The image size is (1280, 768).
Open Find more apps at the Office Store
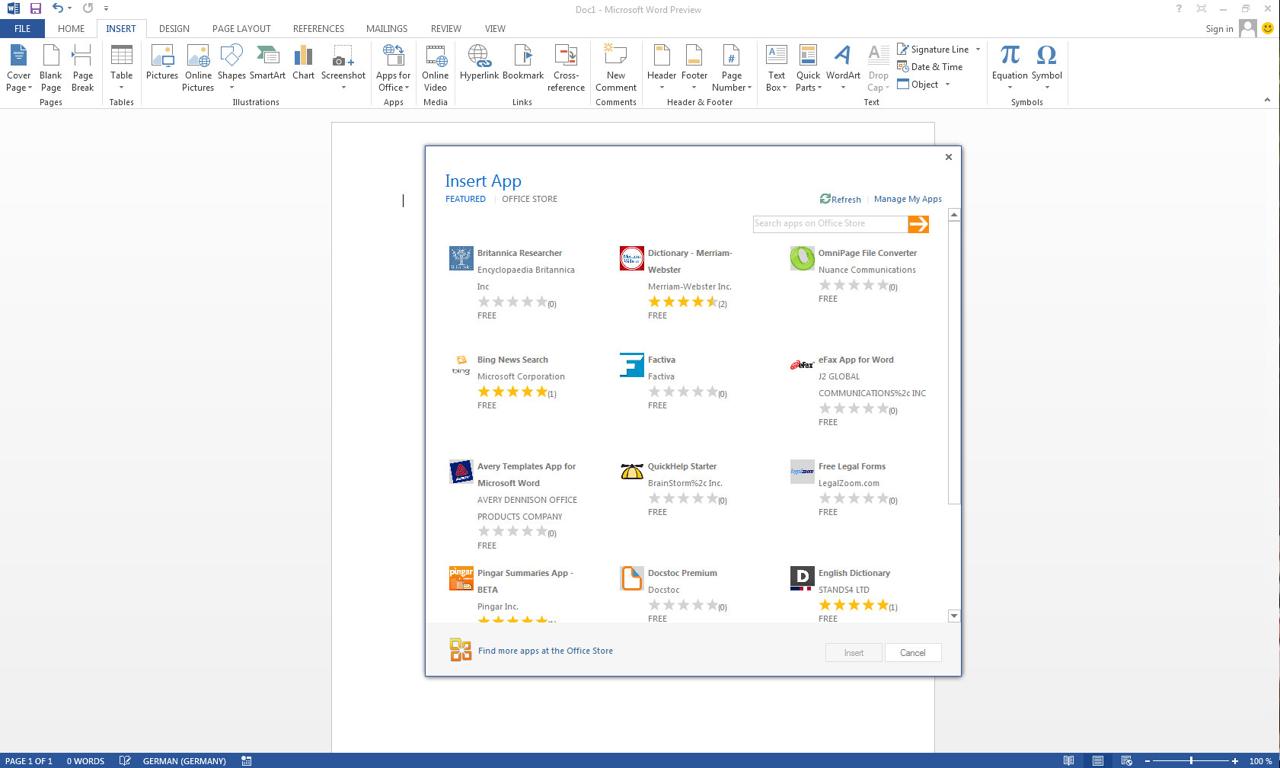(x=545, y=651)
